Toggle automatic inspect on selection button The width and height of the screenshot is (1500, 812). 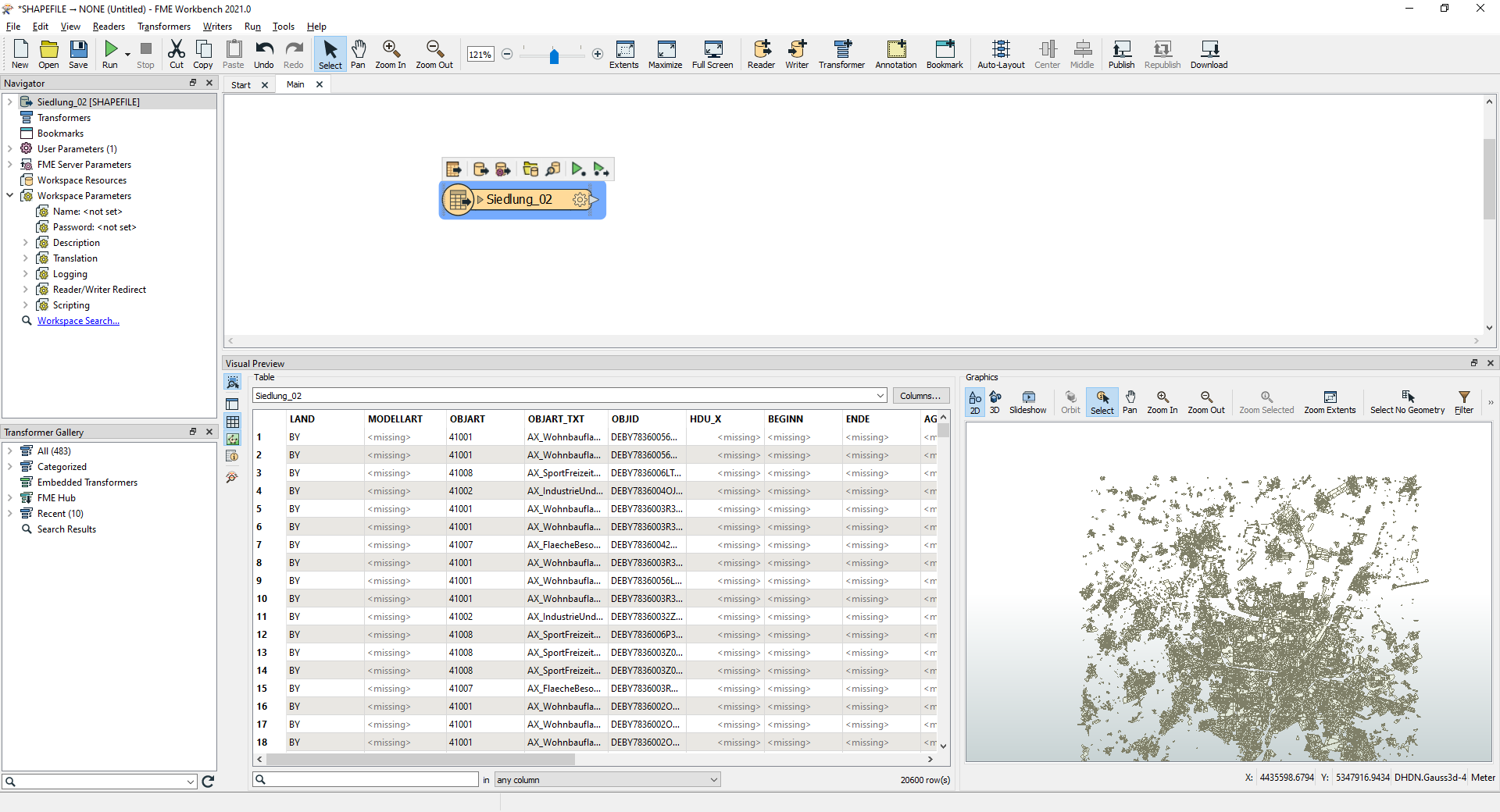pyautogui.click(x=233, y=383)
